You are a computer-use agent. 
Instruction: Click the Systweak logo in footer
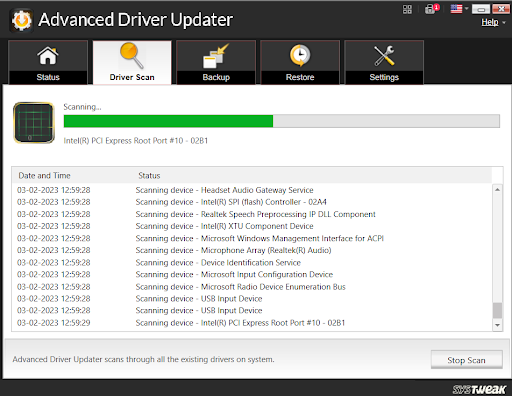coord(479,389)
